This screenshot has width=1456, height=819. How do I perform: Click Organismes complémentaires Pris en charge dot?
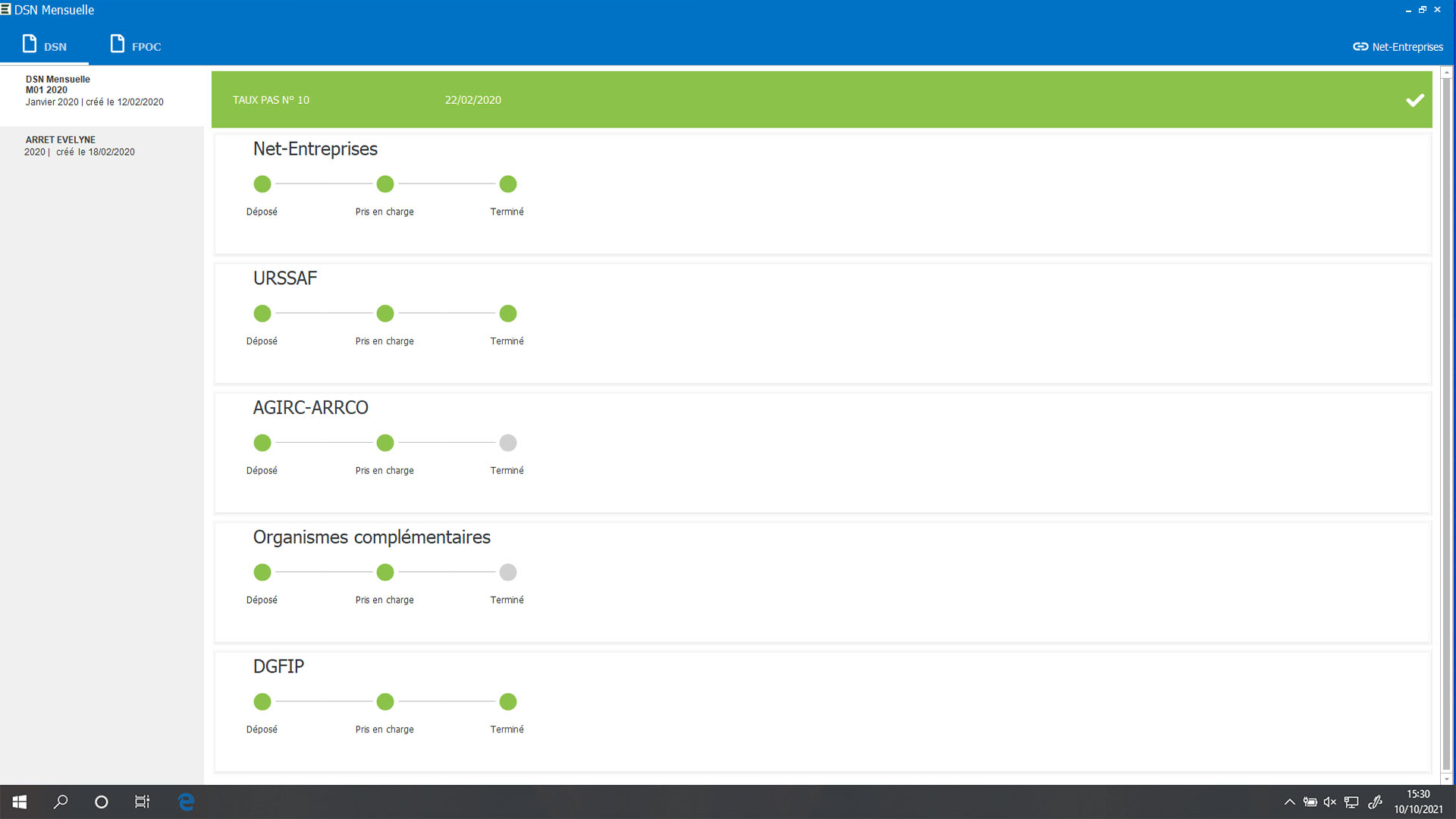tap(385, 572)
